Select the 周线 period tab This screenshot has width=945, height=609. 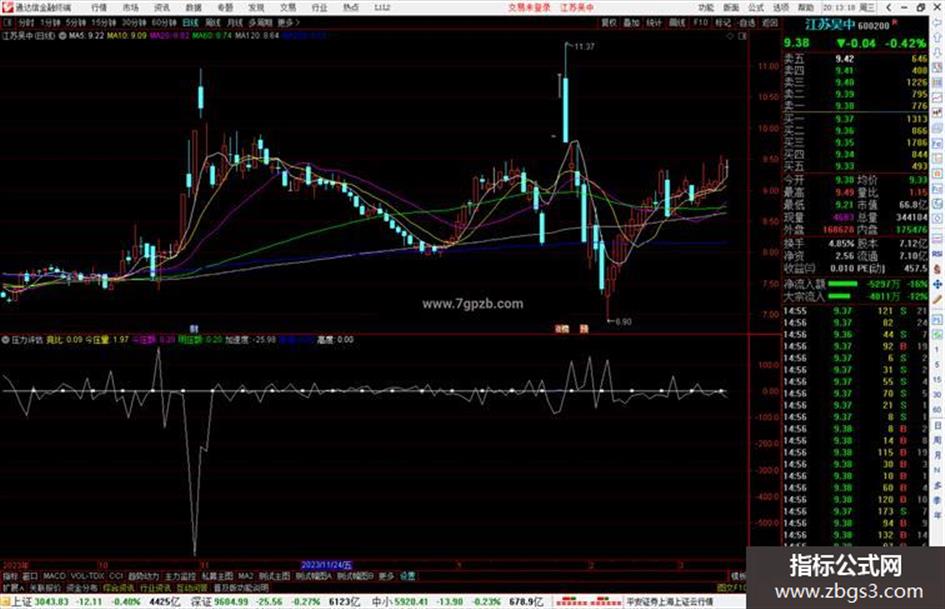[213, 22]
